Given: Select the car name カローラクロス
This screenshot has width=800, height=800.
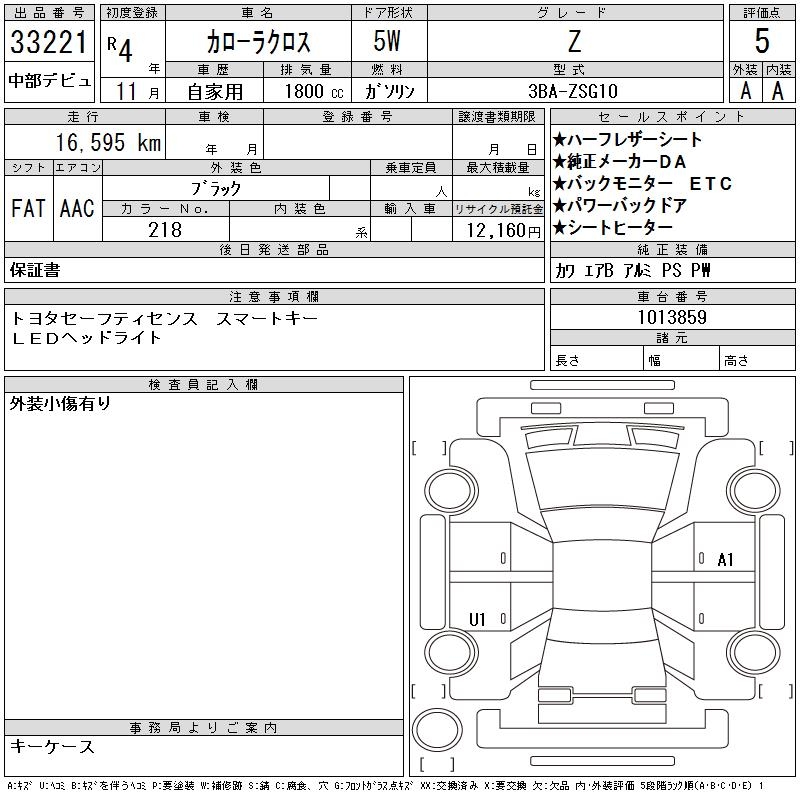Looking at the screenshot, I should (258, 43).
